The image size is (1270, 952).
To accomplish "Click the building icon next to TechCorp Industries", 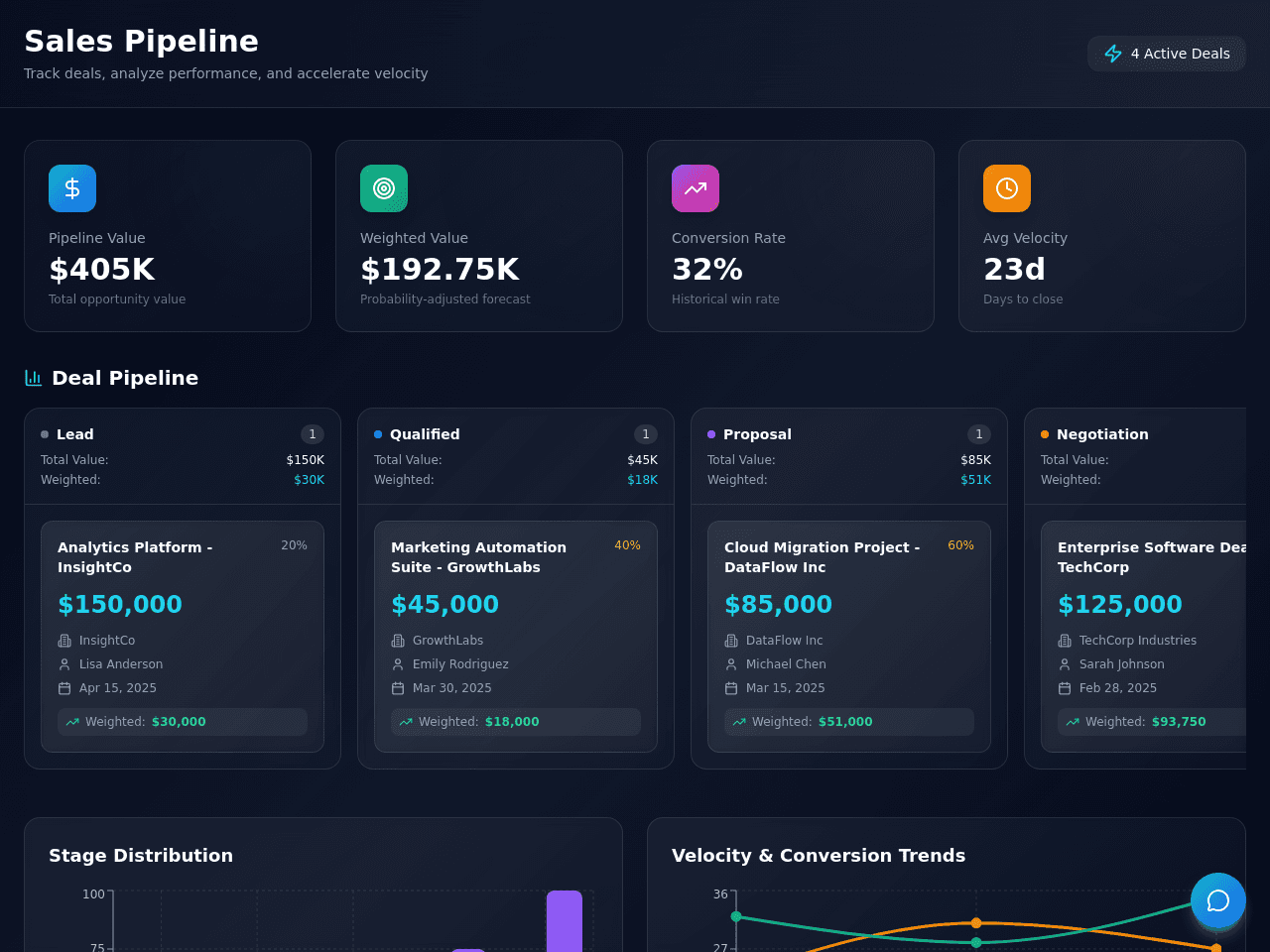I will tap(1065, 641).
